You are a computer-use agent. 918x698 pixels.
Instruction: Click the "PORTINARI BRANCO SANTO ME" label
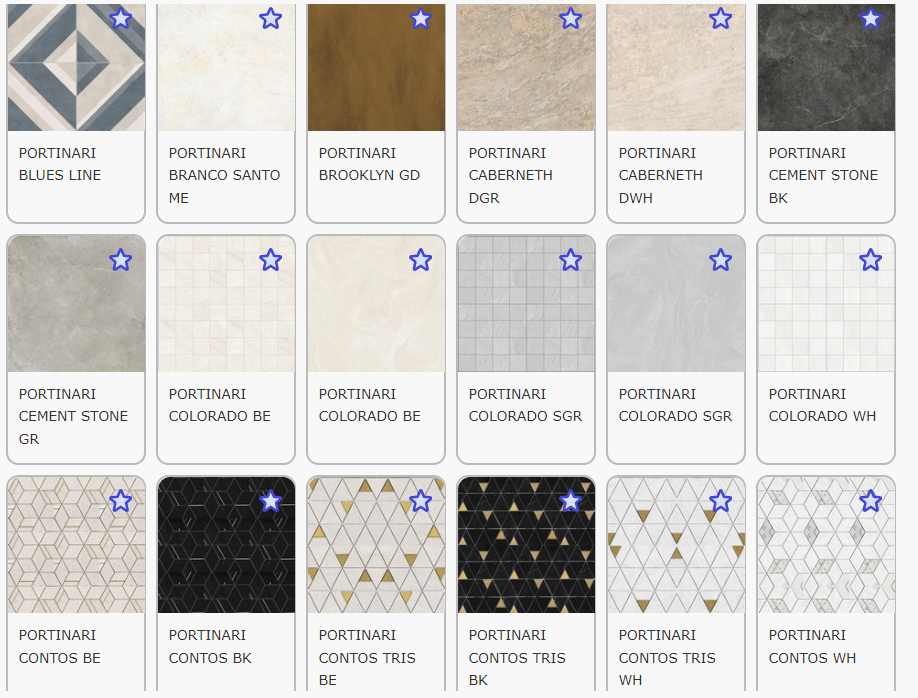[x=225, y=175]
